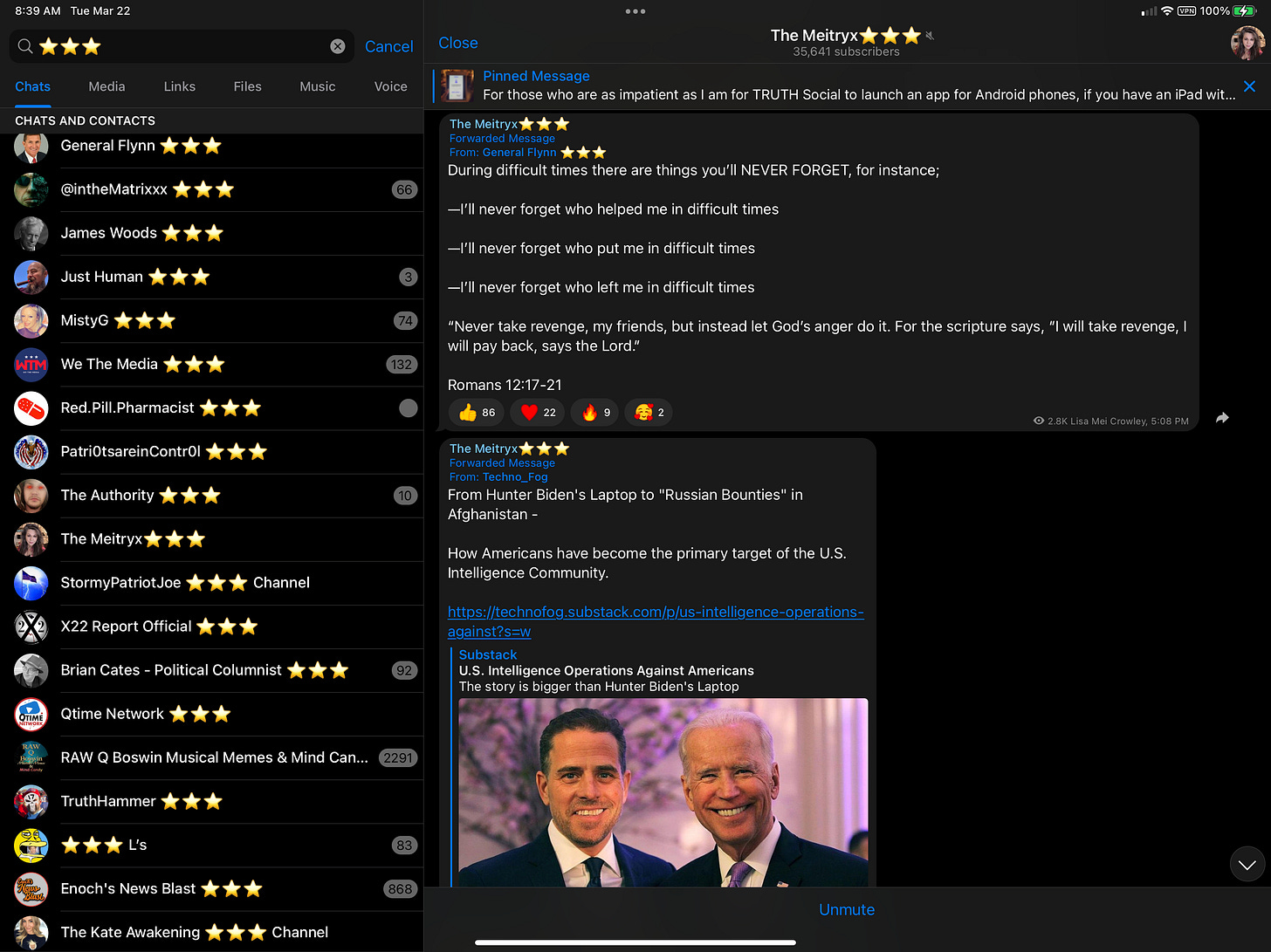The width and height of the screenshot is (1271, 952).
Task: Open MistyG chat avatar
Action: (x=31, y=320)
